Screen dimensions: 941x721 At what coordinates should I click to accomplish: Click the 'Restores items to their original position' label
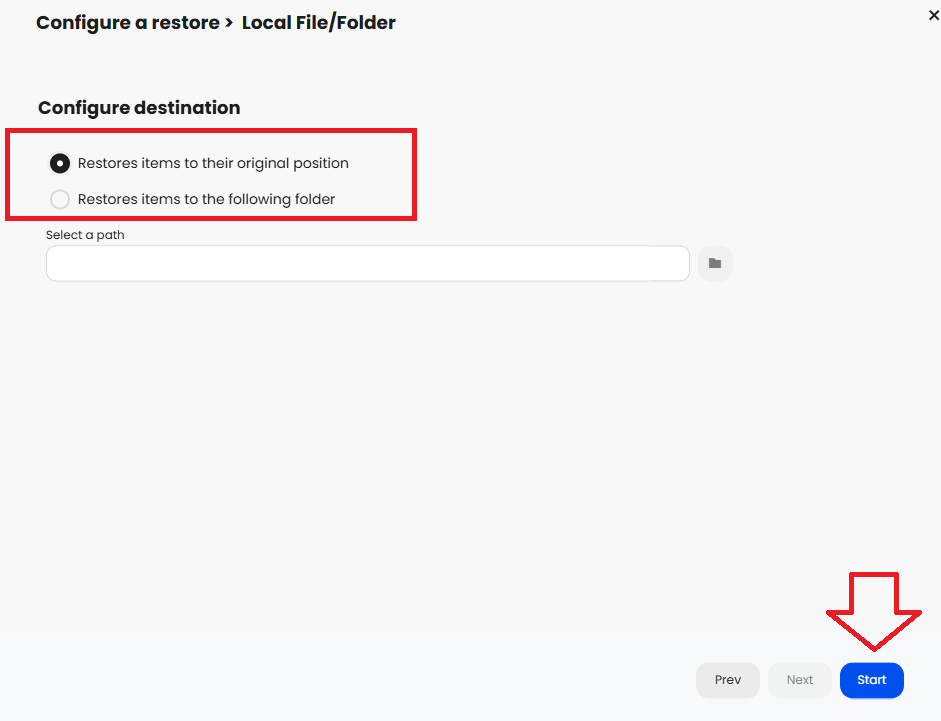213,163
